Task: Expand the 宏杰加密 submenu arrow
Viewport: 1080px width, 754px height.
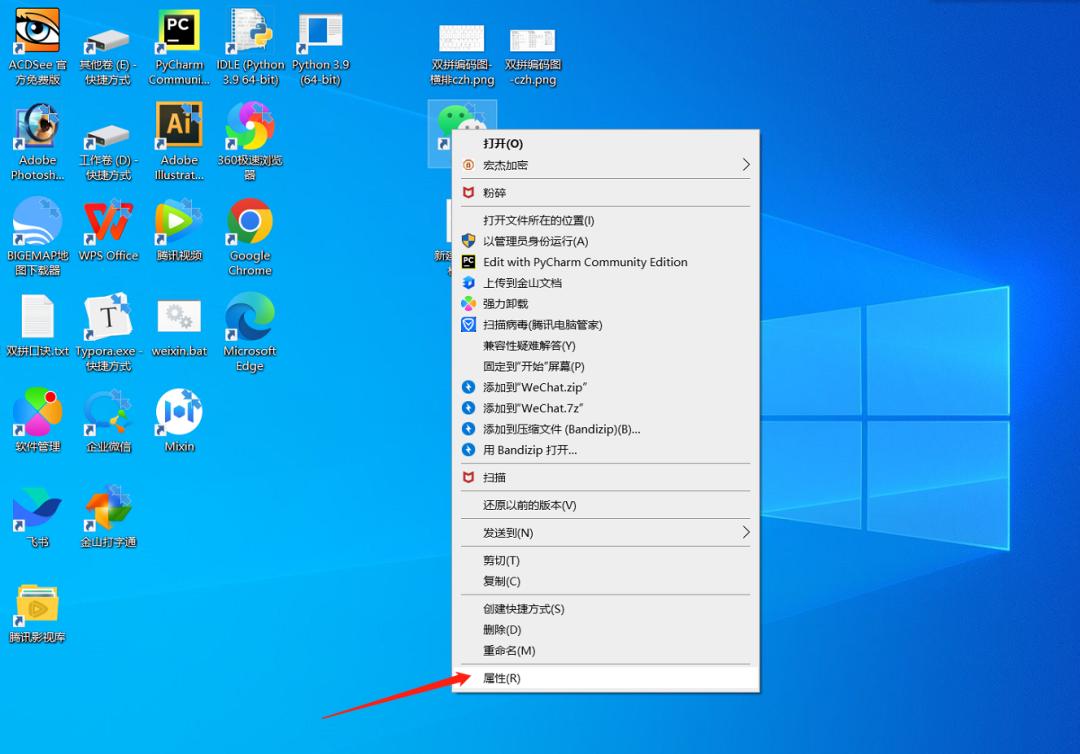Action: (745, 165)
